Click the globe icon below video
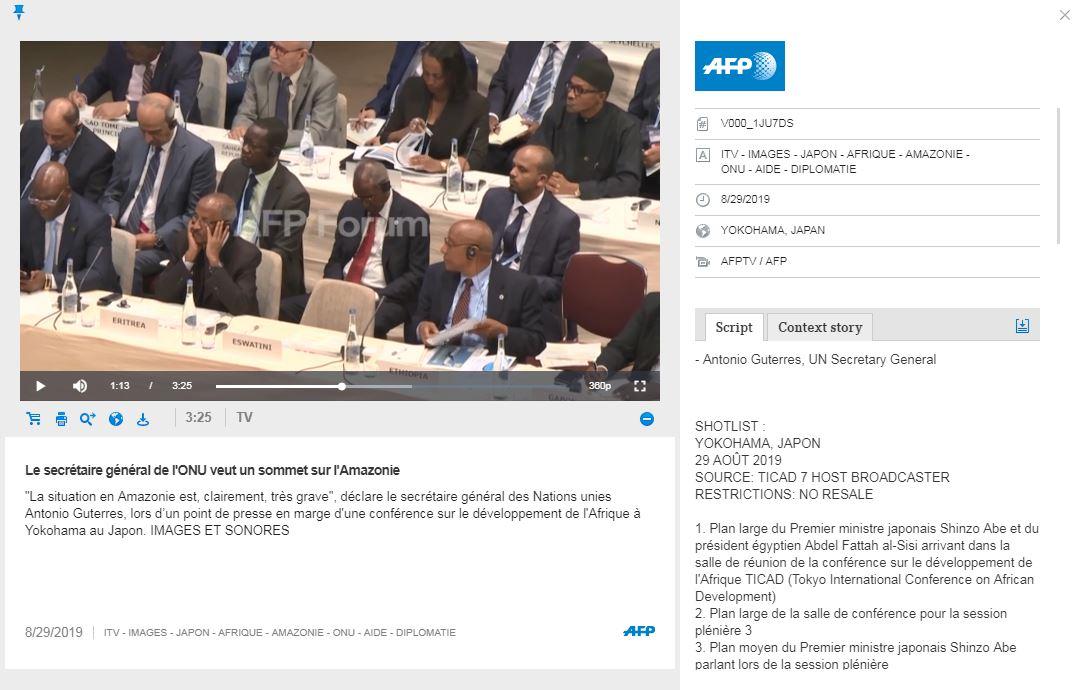 click(116, 419)
